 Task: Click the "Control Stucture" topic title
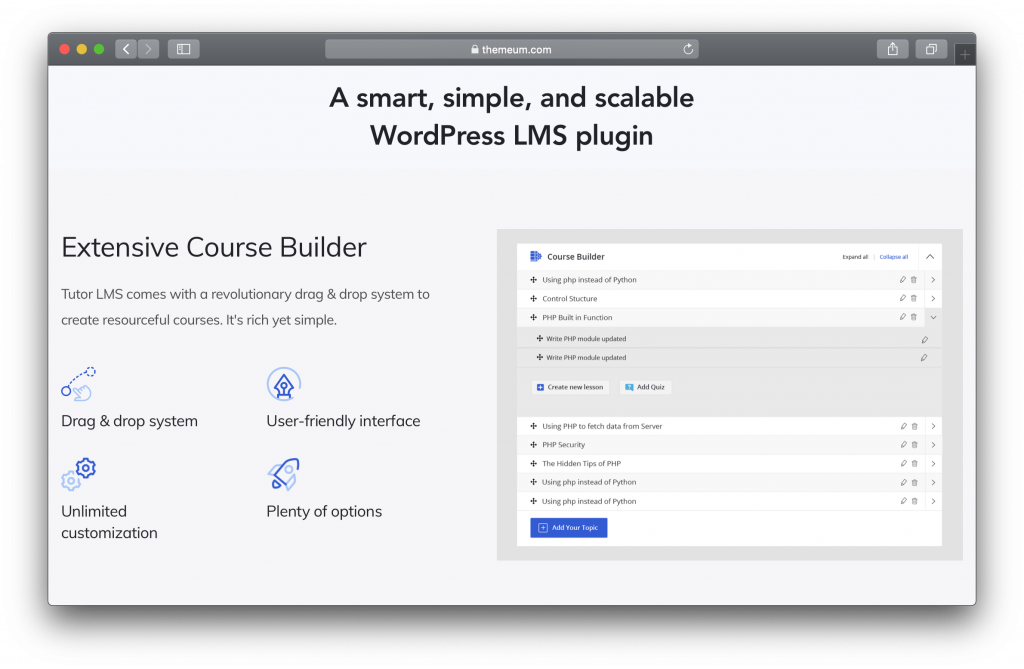569,299
